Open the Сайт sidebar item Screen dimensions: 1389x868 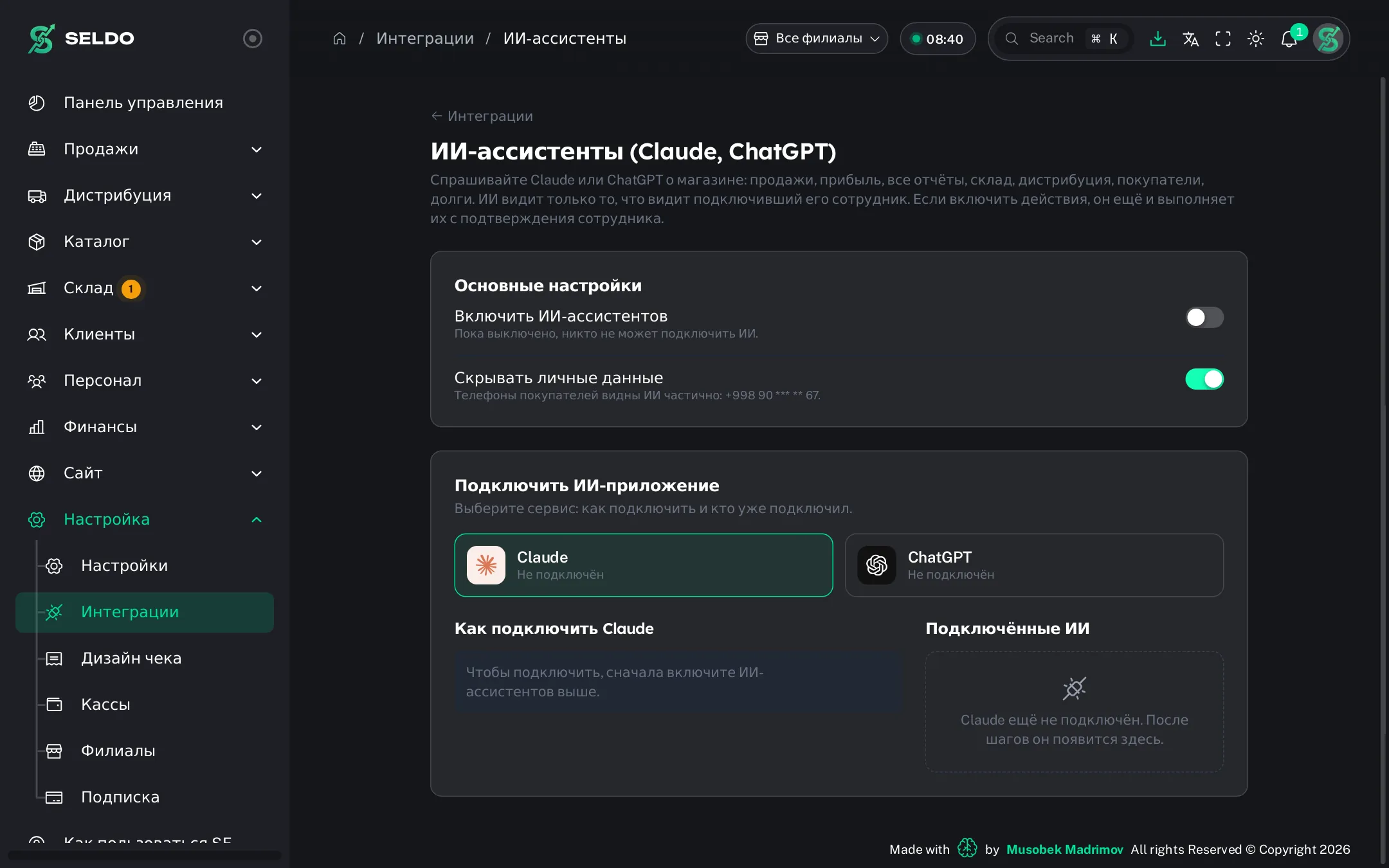pyautogui.click(x=145, y=473)
